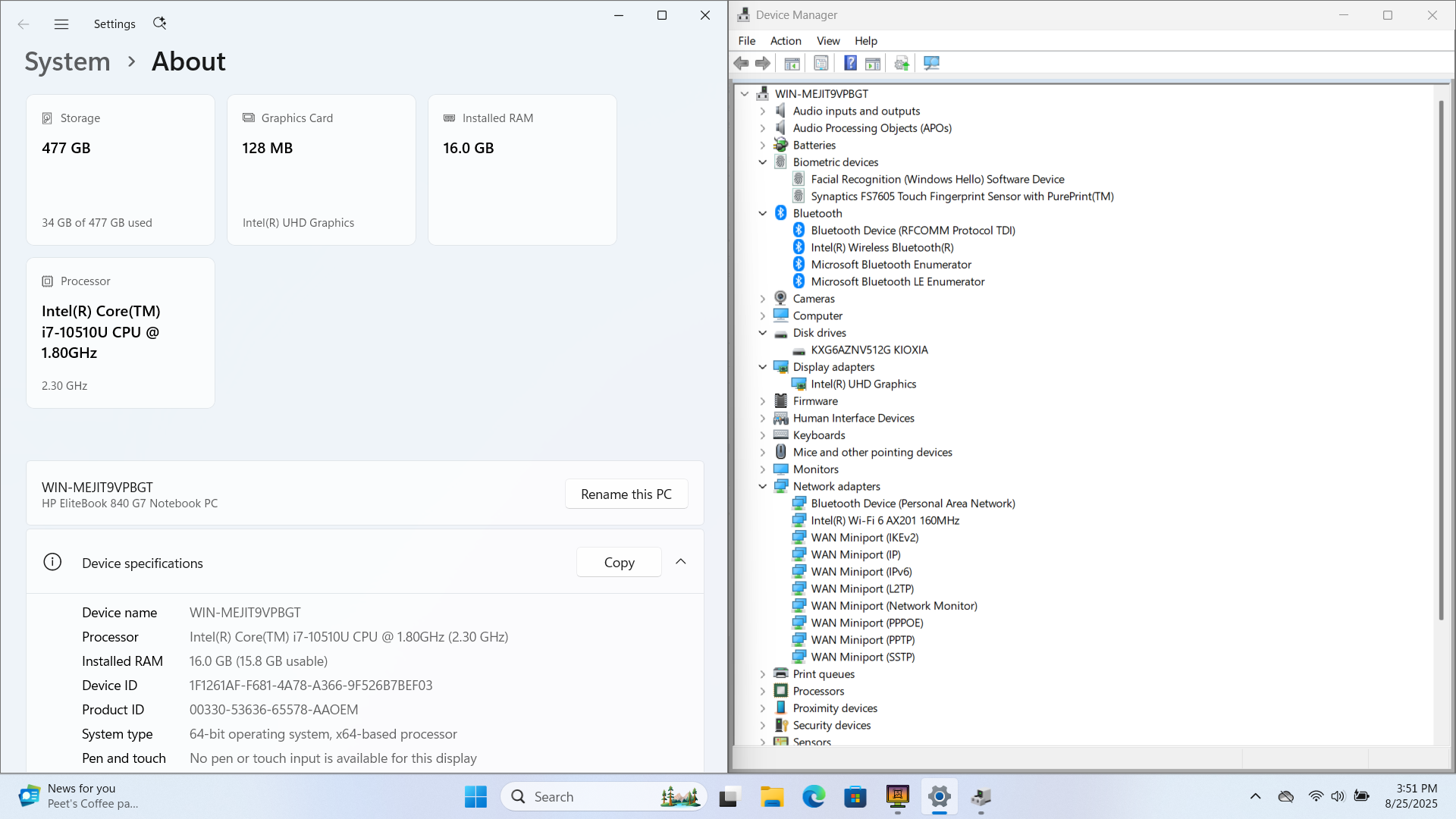The width and height of the screenshot is (1456, 819).
Task: Launch Microsoft Edge from the taskbar
Action: coord(814,797)
